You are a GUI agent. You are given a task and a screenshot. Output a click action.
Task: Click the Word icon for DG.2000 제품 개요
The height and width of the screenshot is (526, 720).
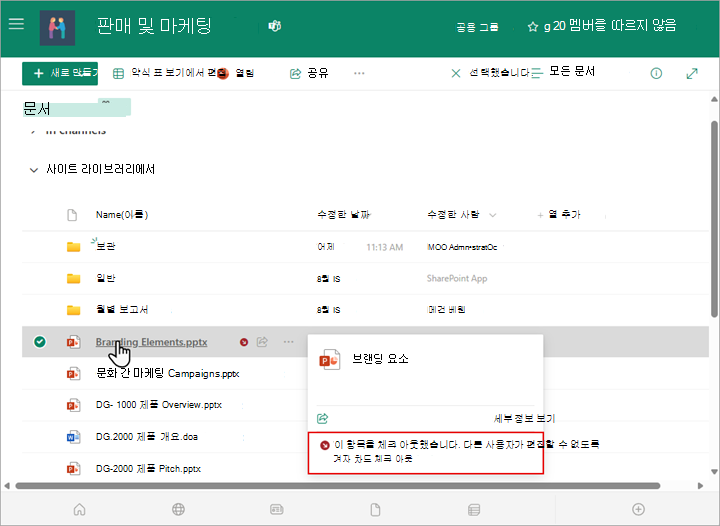point(73,437)
